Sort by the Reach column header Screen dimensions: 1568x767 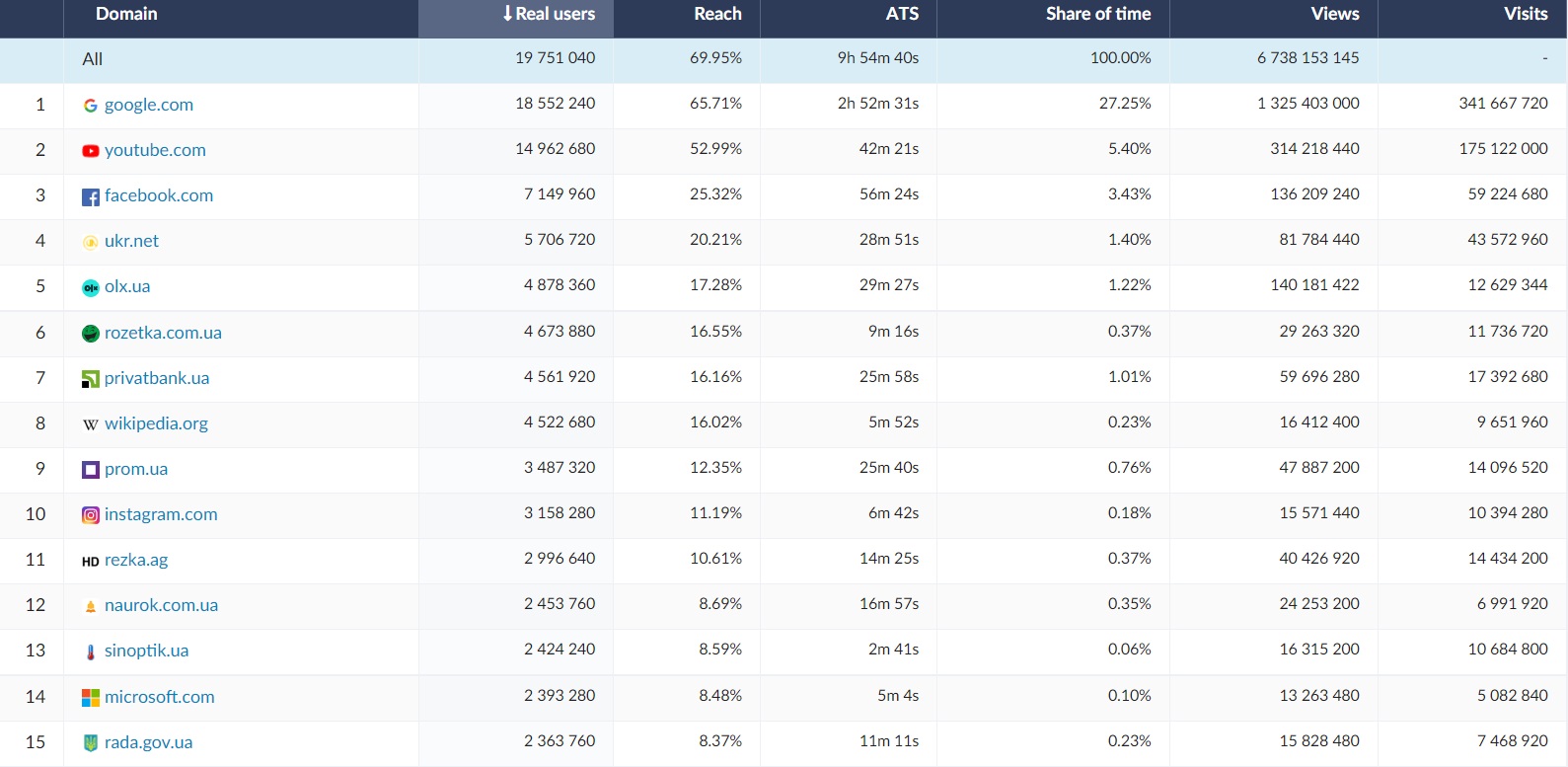tap(716, 14)
